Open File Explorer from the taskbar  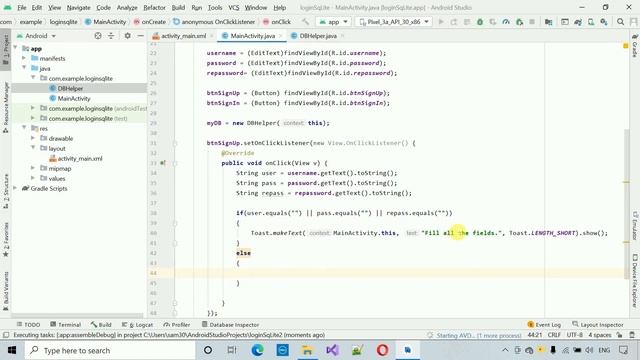[307, 350]
